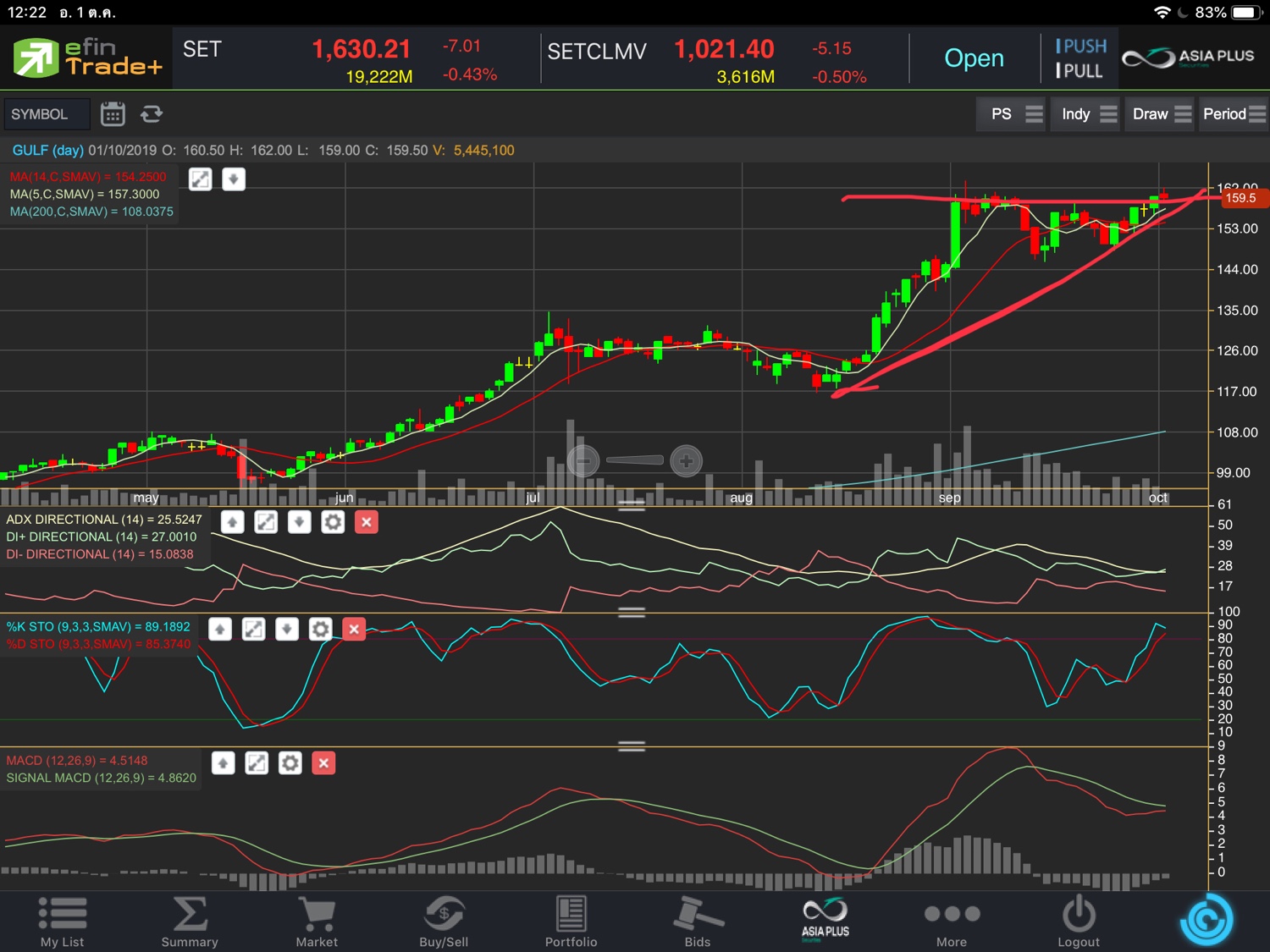
Task: Expand main price chart to fullscreen
Action: (x=201, y=179)
